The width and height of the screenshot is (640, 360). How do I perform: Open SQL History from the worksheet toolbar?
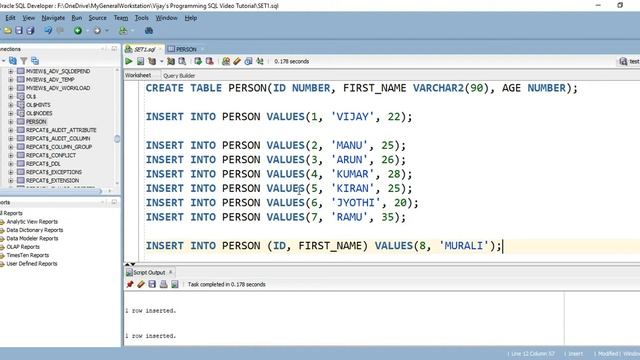[x=248, y=61]
